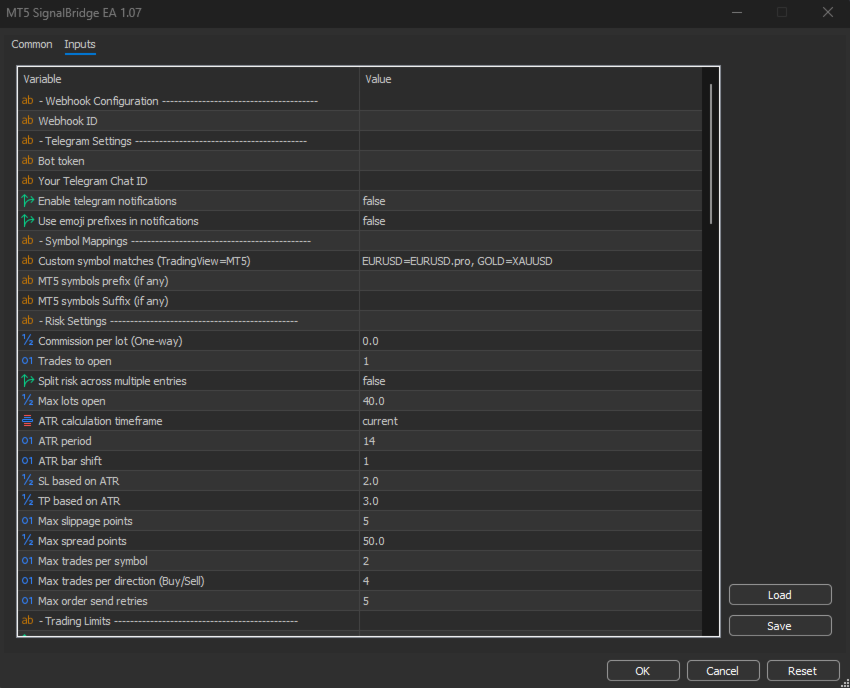Edit TP based on ATR value 3.0
Screen dimensions: 850x688
(531, 500)
